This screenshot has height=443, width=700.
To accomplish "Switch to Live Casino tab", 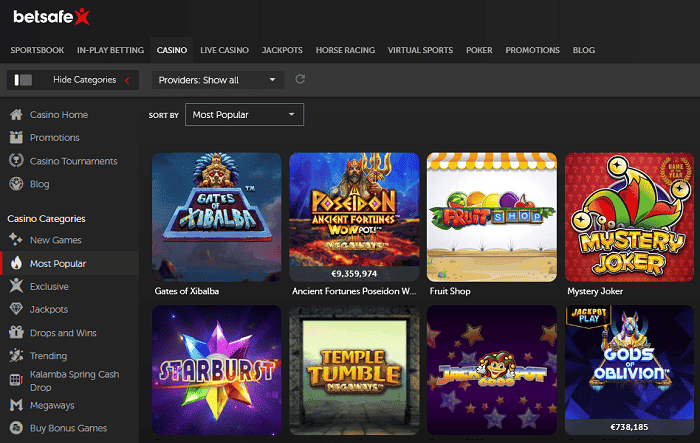I will click(x=225, y=50).
